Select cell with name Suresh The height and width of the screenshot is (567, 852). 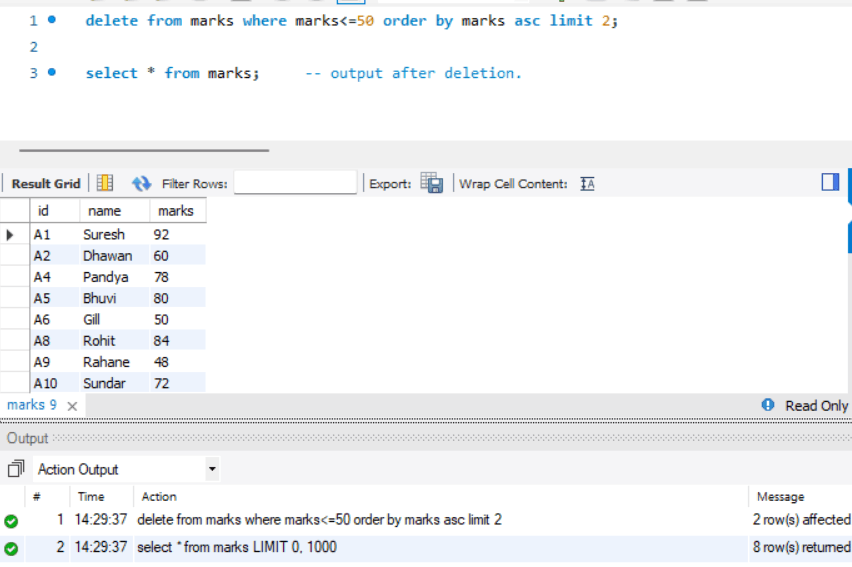115,234
